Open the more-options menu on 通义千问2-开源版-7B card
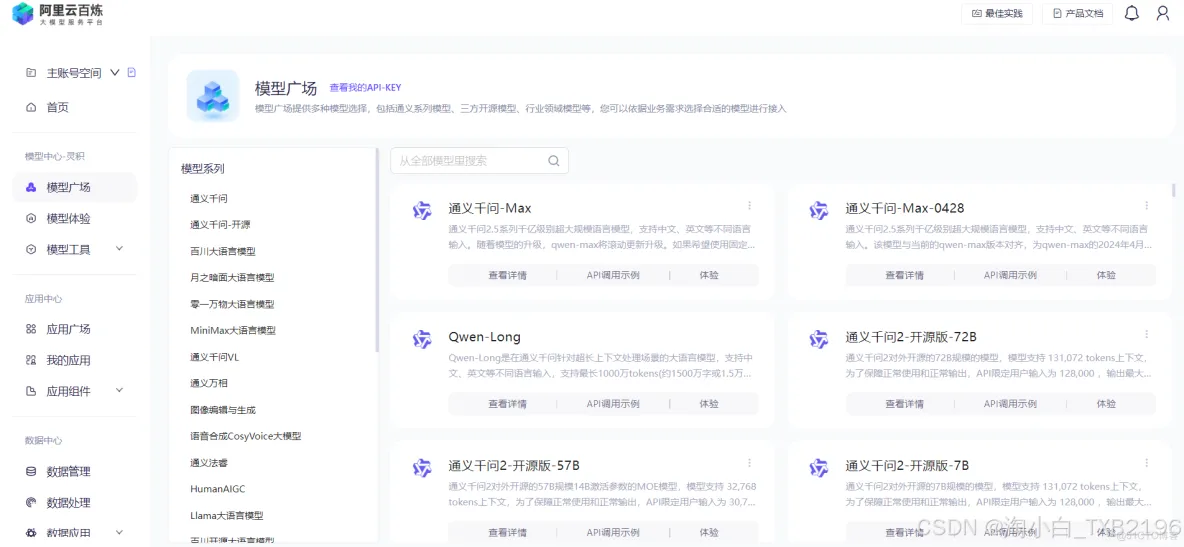The height and width of the screenshot is (547, 1184). click(x=1146, y=462)
